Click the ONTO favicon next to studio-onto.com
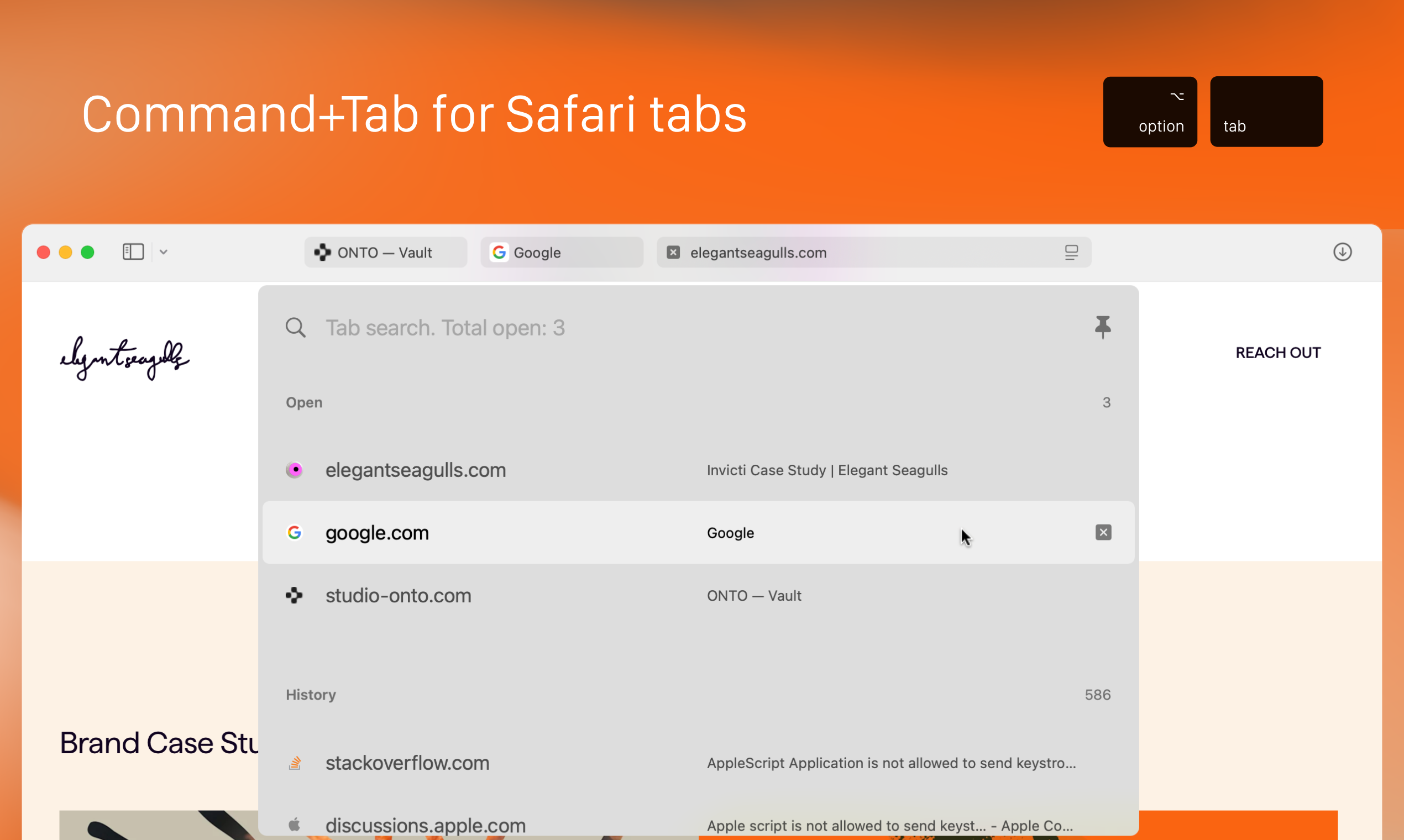 click(x=294, y=595)
